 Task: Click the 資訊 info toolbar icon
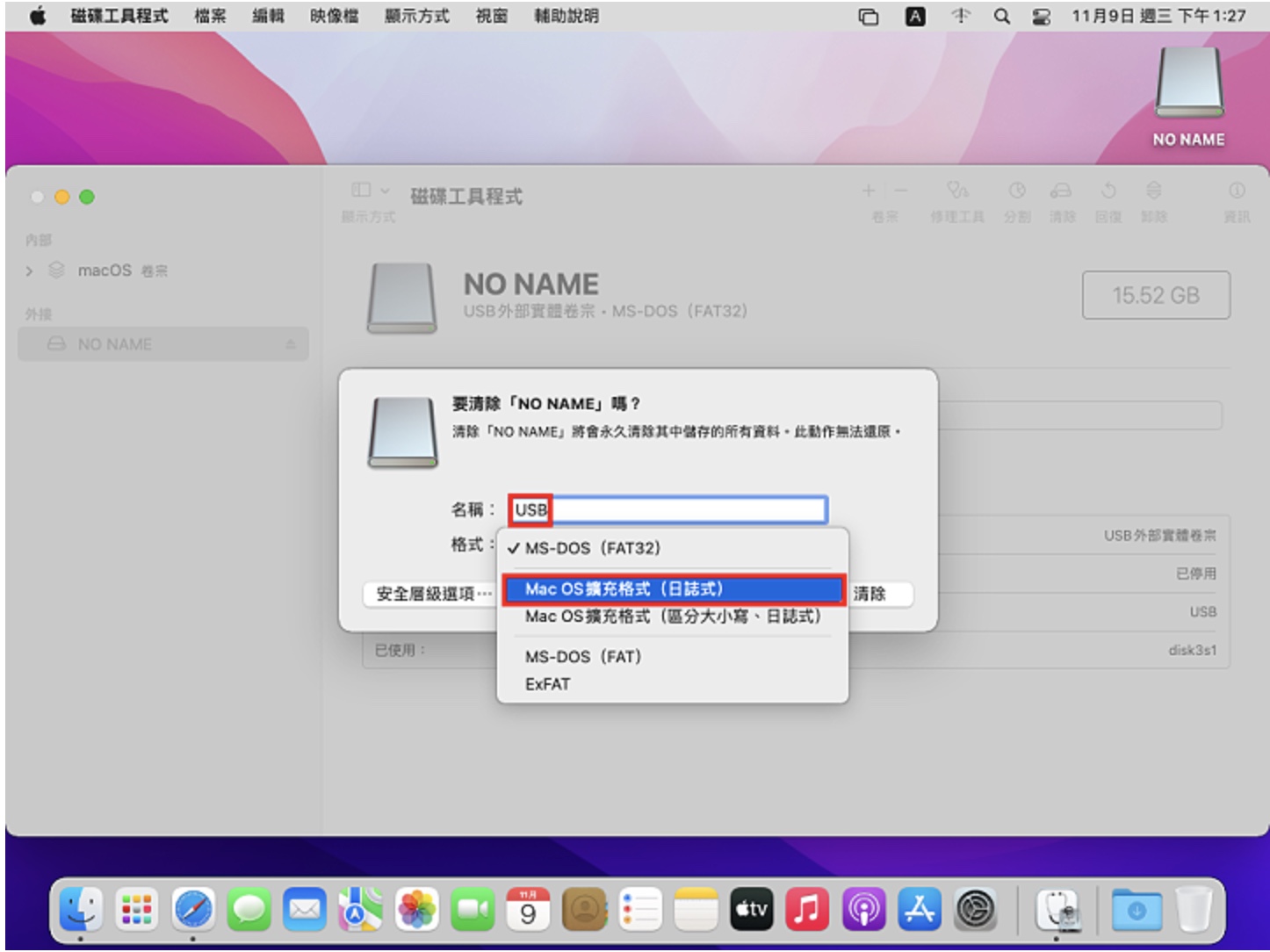coord(1237,191)
